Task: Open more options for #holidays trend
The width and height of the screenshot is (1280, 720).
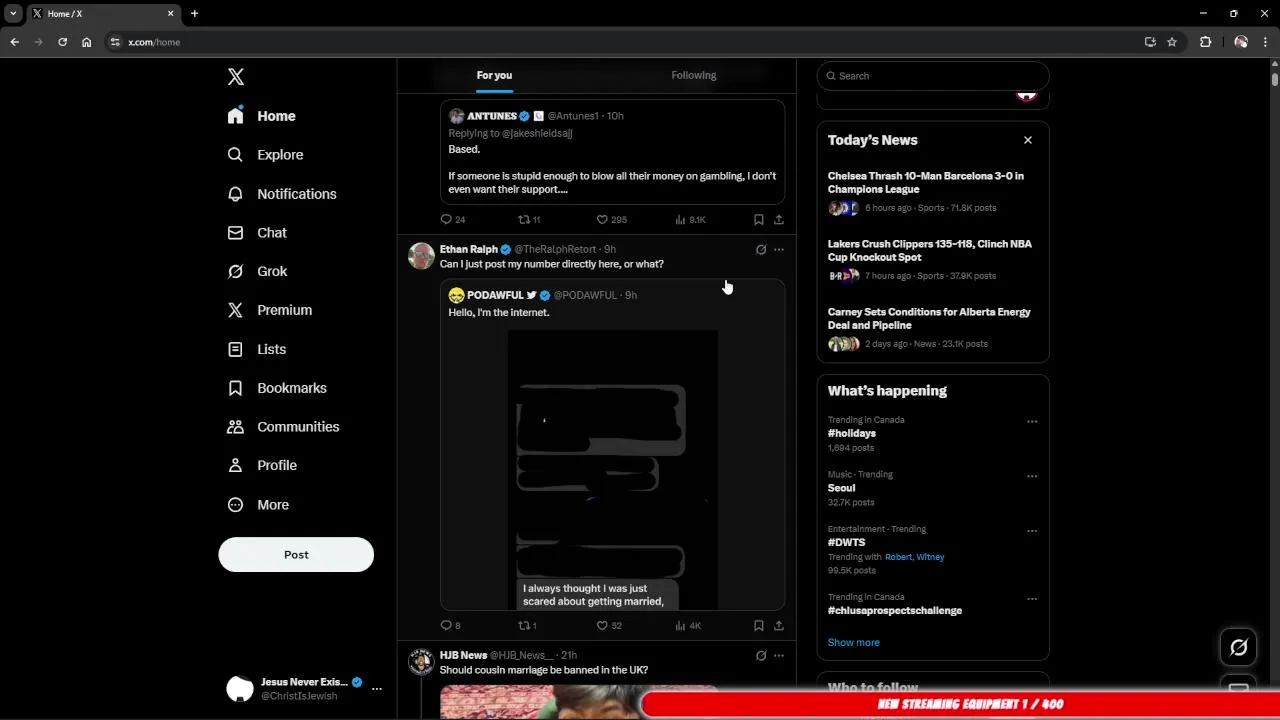Action: (x=1032, y=422)
